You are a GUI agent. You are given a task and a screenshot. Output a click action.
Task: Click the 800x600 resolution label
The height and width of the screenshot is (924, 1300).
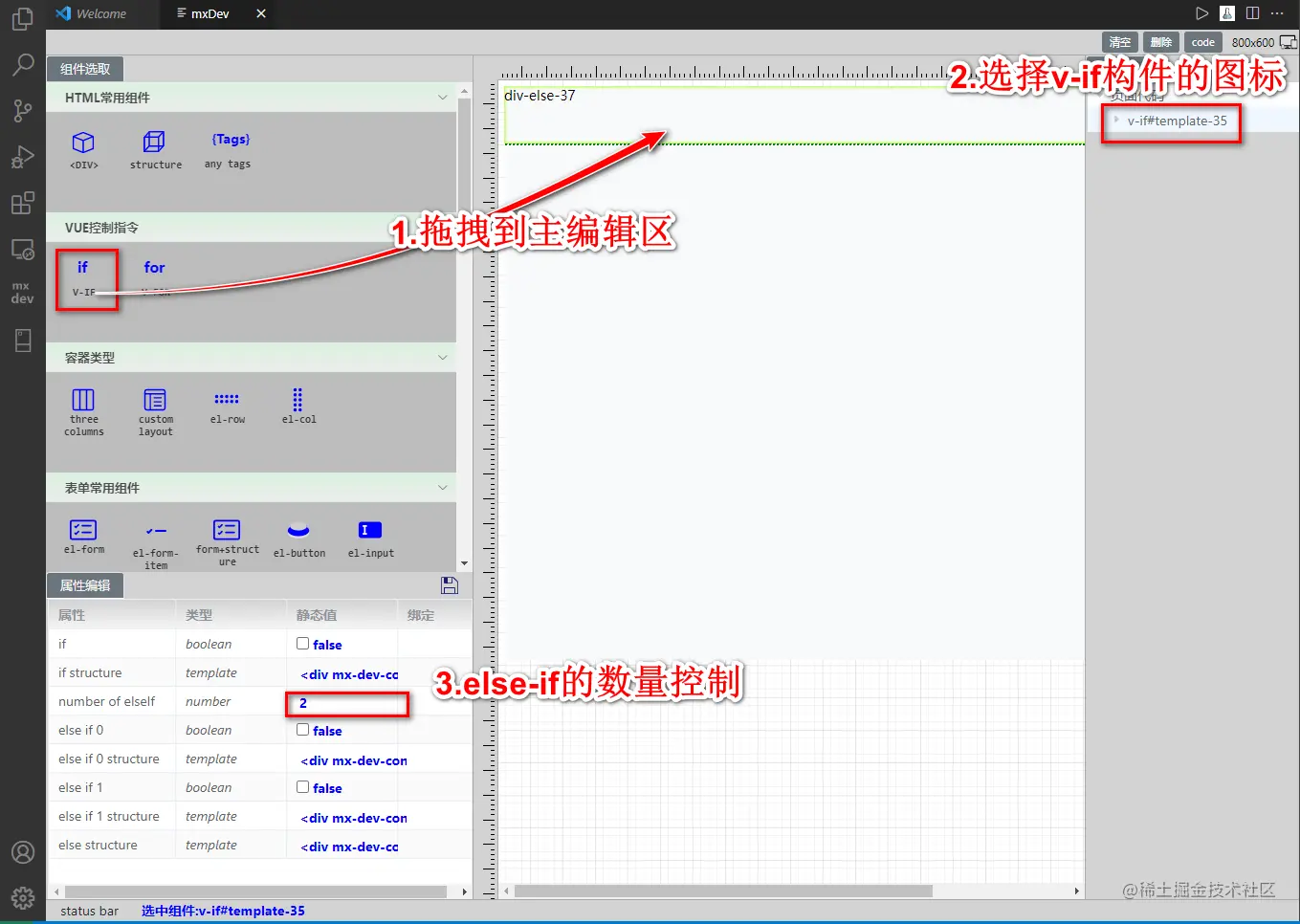pyautogui.click(x=1252, y=42)
